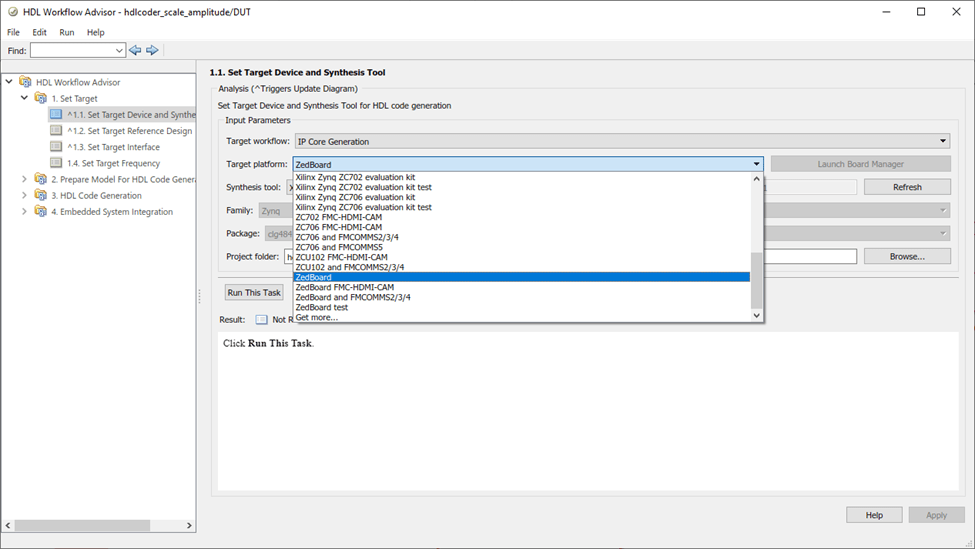
Task: Collapse the HDL Workflow Advisor root node
Action: (9, 81)
